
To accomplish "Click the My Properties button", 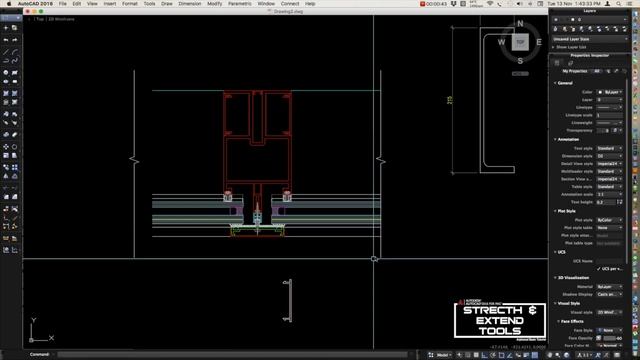I will pos(575,71).
